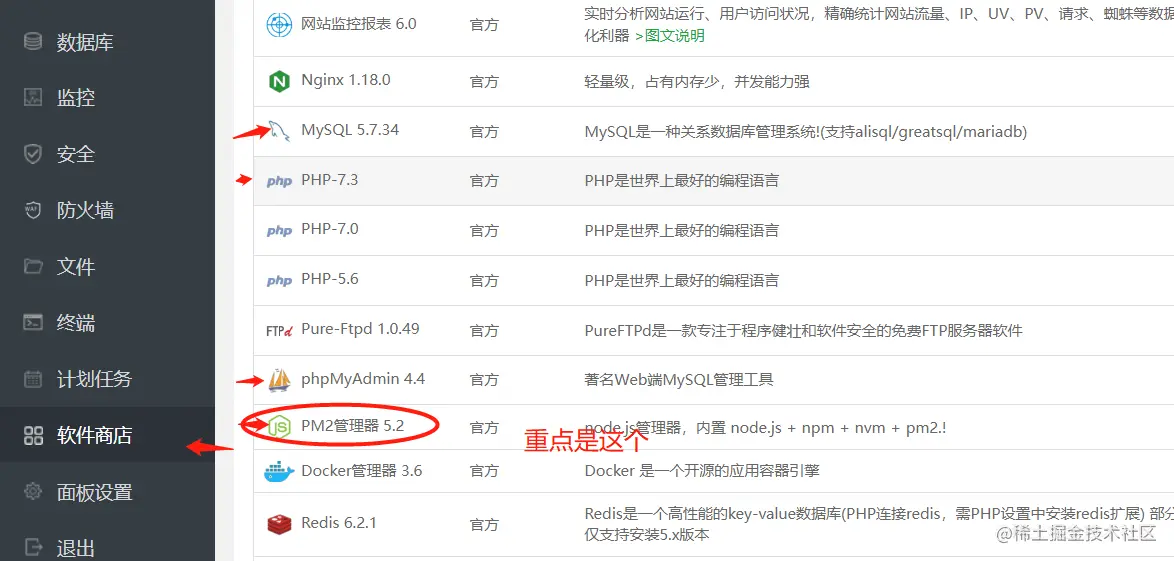Click the MySQL 5.7.34 name
The image size is (1174, 561).
[350, 130]
